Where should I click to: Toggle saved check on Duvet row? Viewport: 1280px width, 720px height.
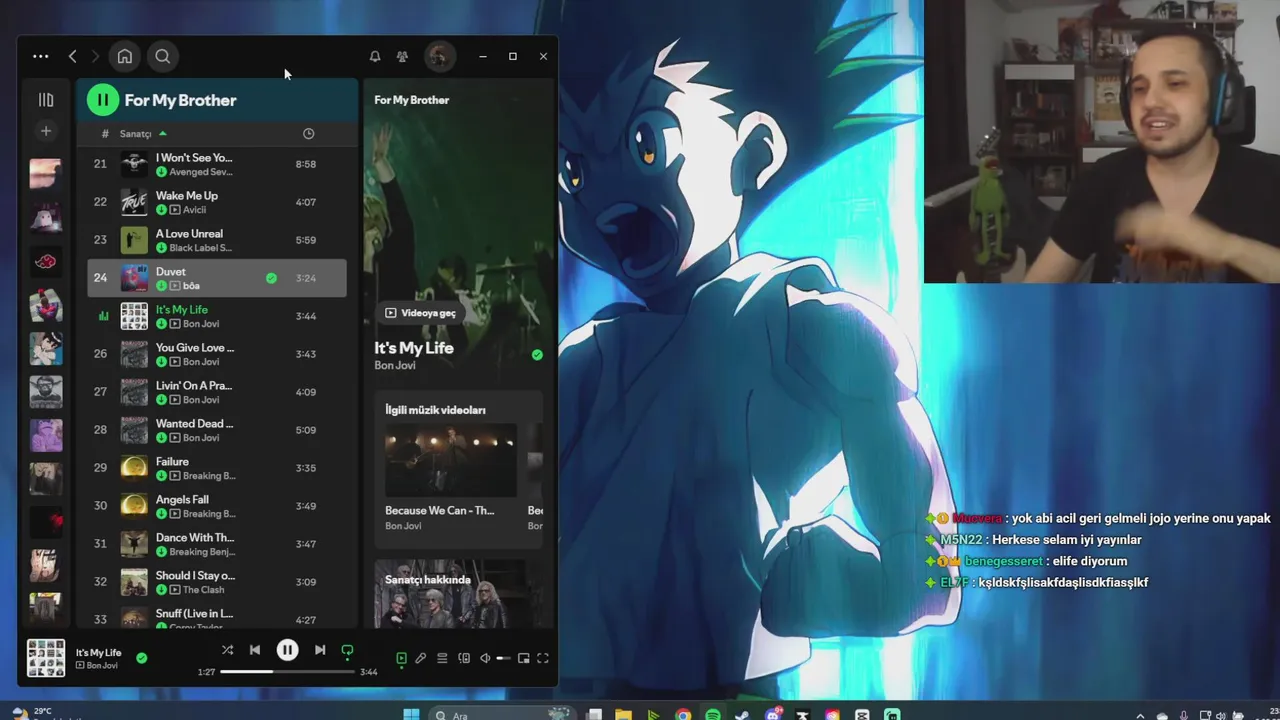271,278
